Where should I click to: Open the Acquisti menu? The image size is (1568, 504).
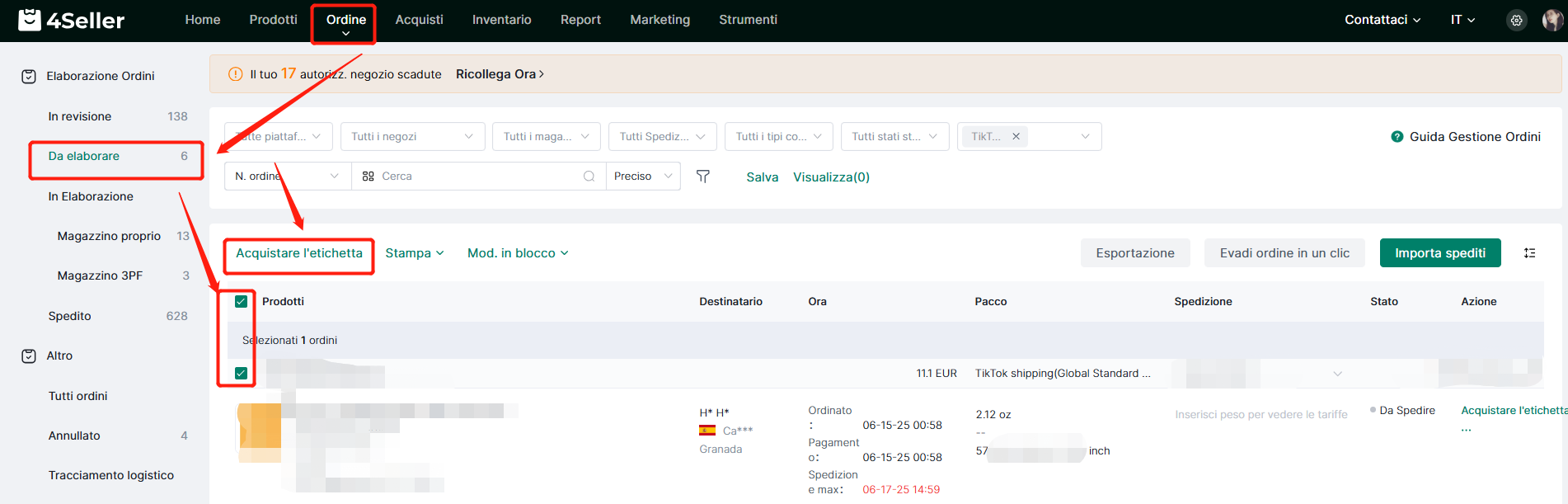pyautogui.click(x=419, y=20)
